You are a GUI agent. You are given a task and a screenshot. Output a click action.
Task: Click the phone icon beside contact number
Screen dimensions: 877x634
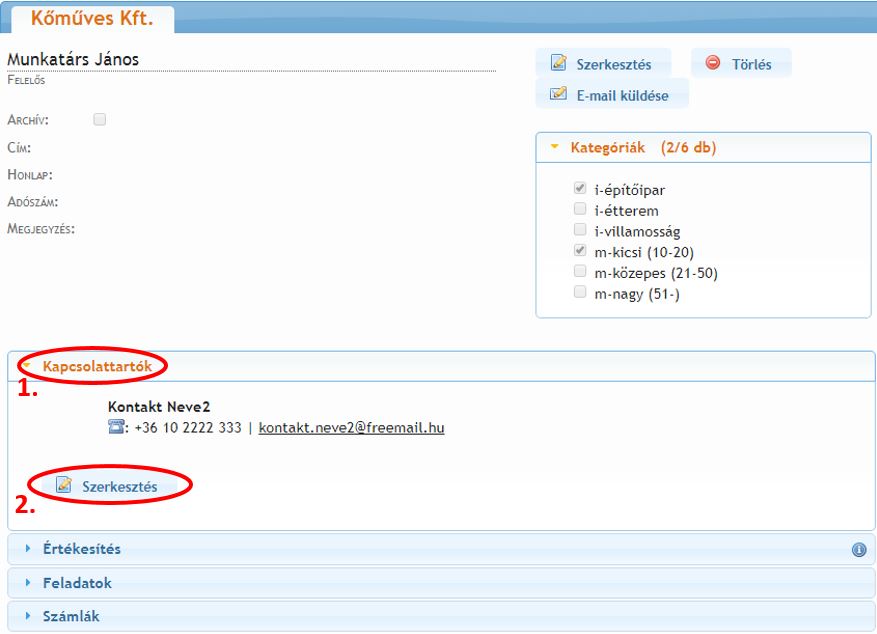(116, 428)
